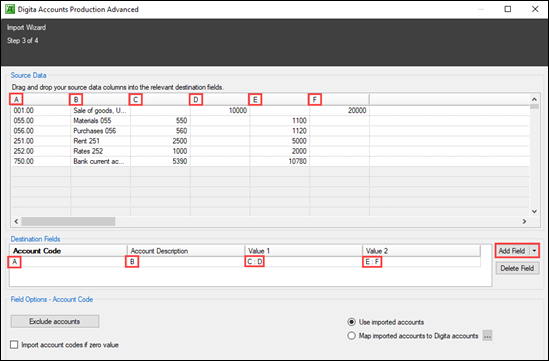This screenshot has height=361, width=549.
Task: Click the 5000 value cell
Action: click(280, 141)
